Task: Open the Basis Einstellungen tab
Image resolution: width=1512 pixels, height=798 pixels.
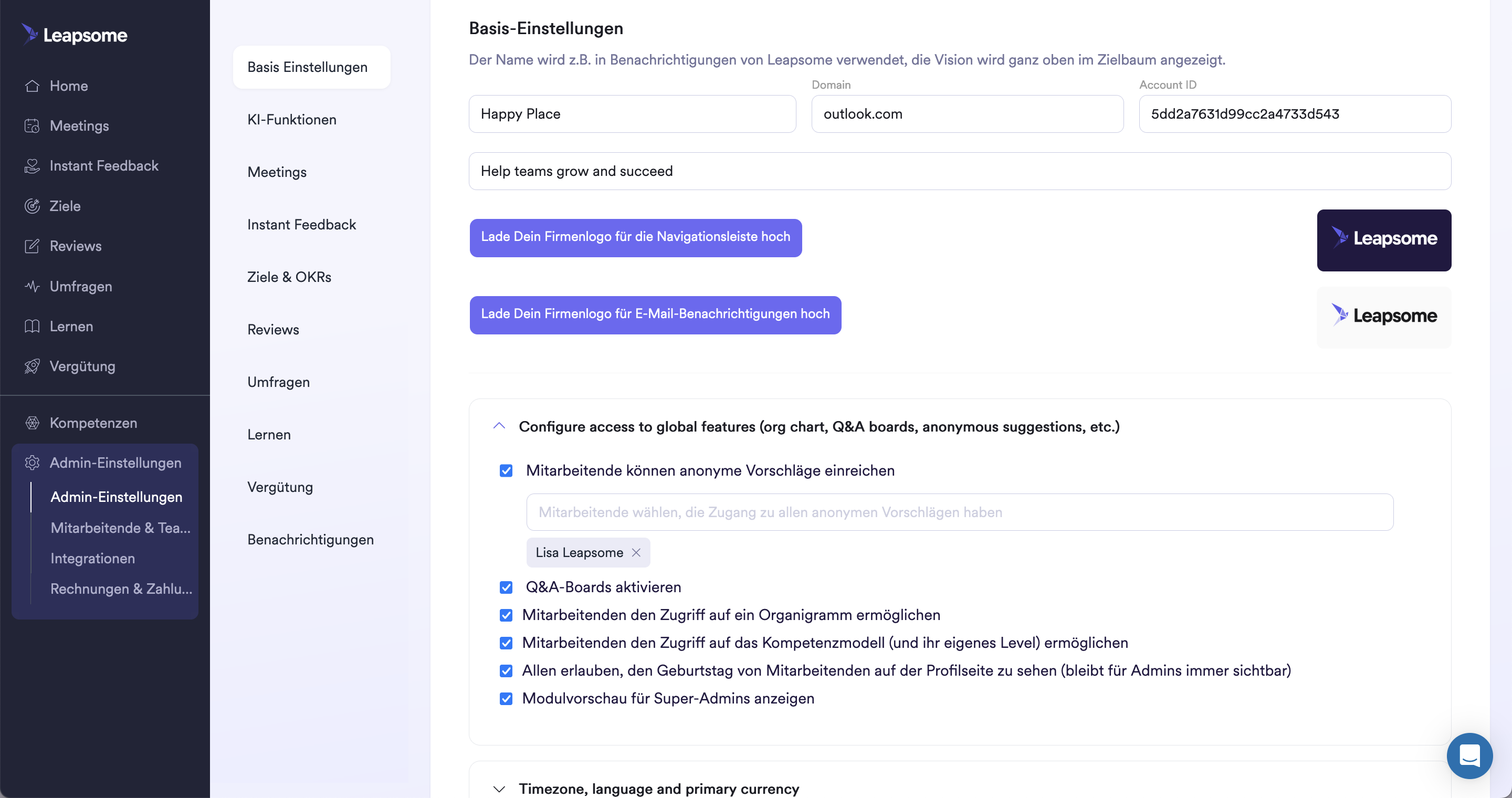Action: pos(312,68)
